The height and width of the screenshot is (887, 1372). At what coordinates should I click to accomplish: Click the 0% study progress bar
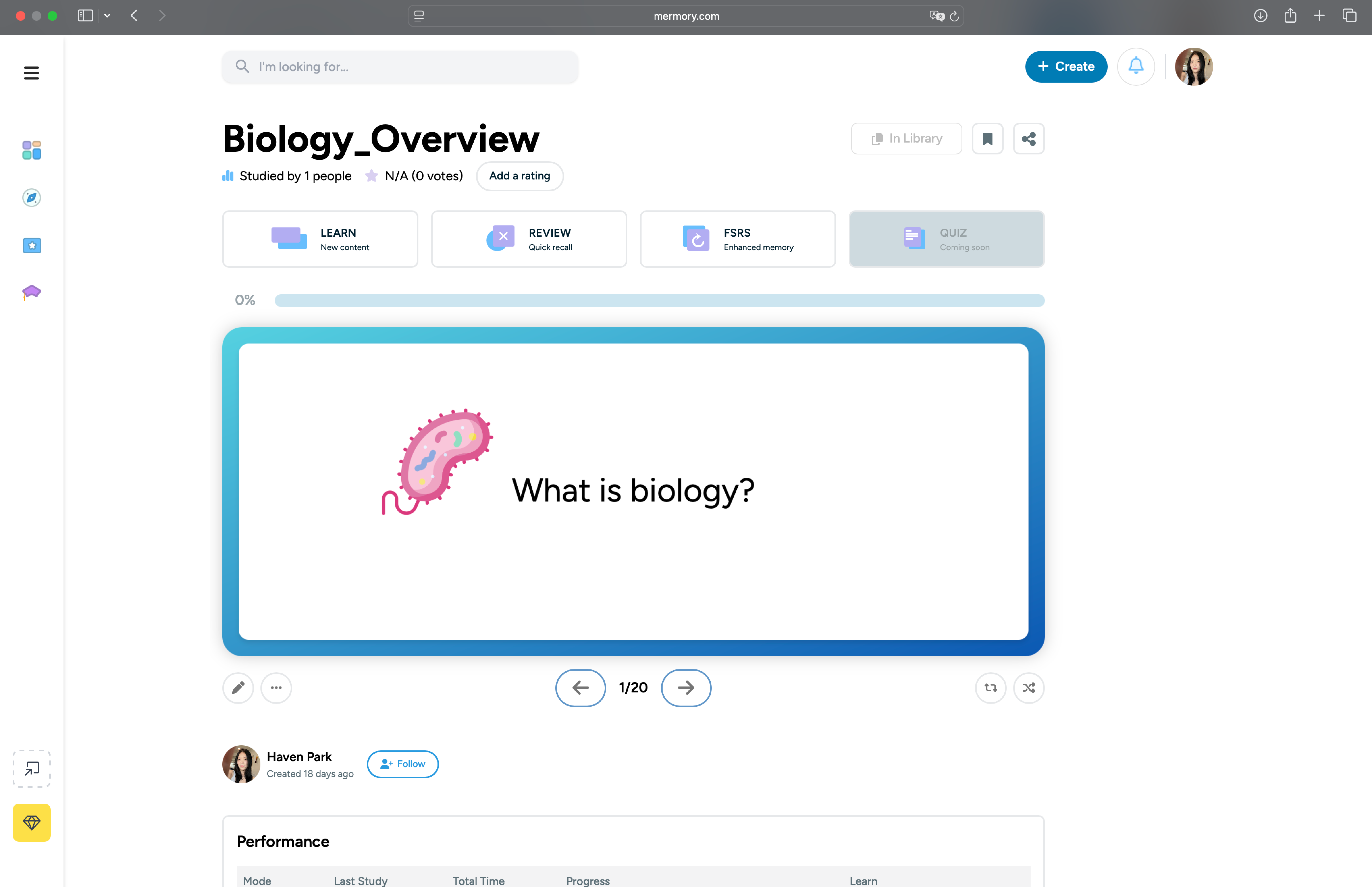point(659,301)
